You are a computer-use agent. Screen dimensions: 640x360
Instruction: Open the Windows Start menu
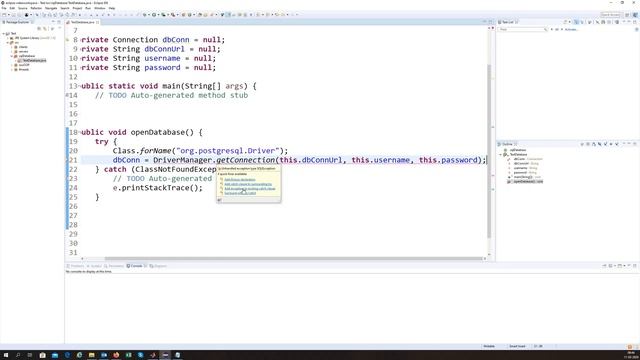click(x=6, y=355)
